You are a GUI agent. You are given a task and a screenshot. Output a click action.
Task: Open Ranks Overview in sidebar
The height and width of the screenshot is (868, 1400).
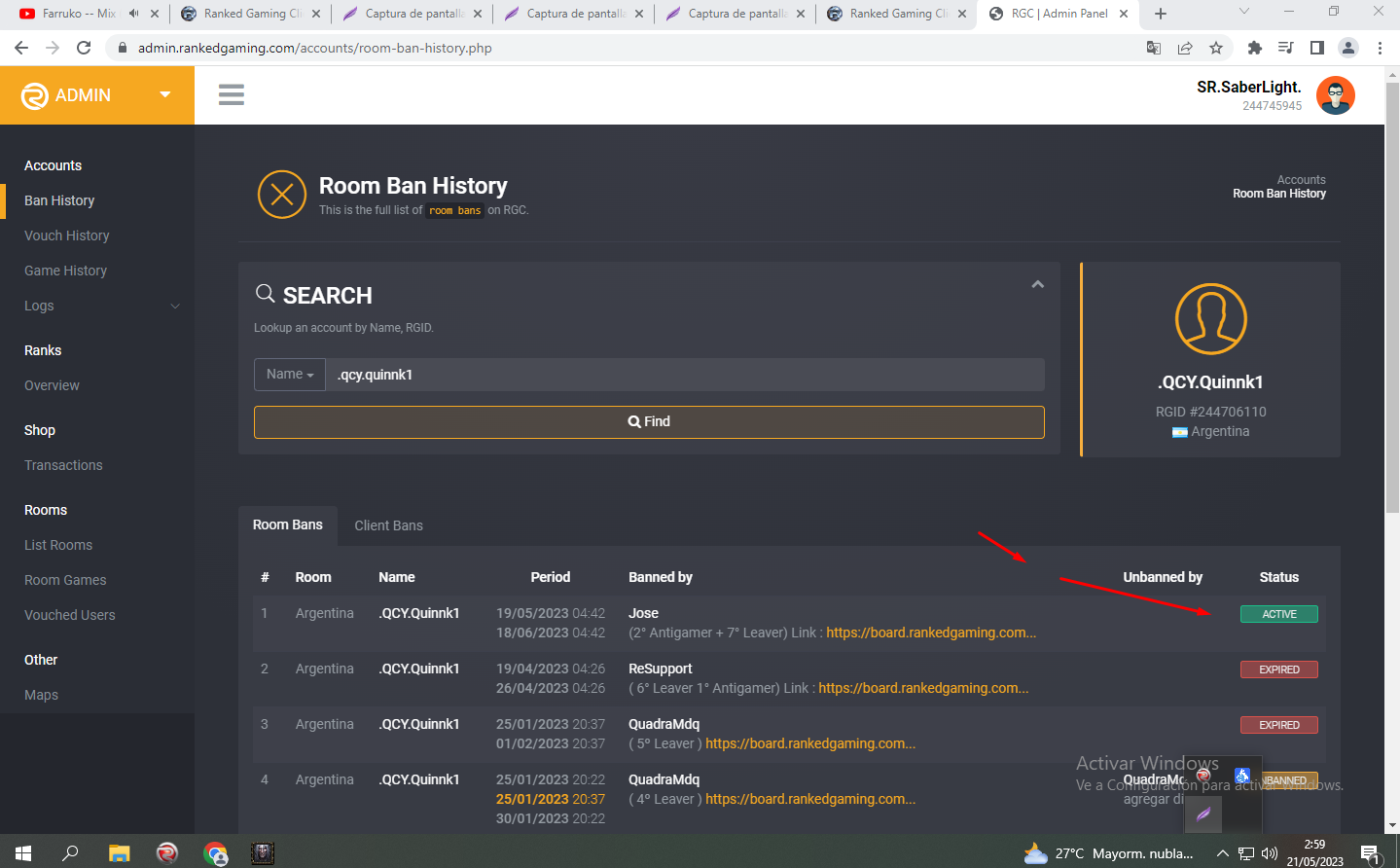(53, 385)
